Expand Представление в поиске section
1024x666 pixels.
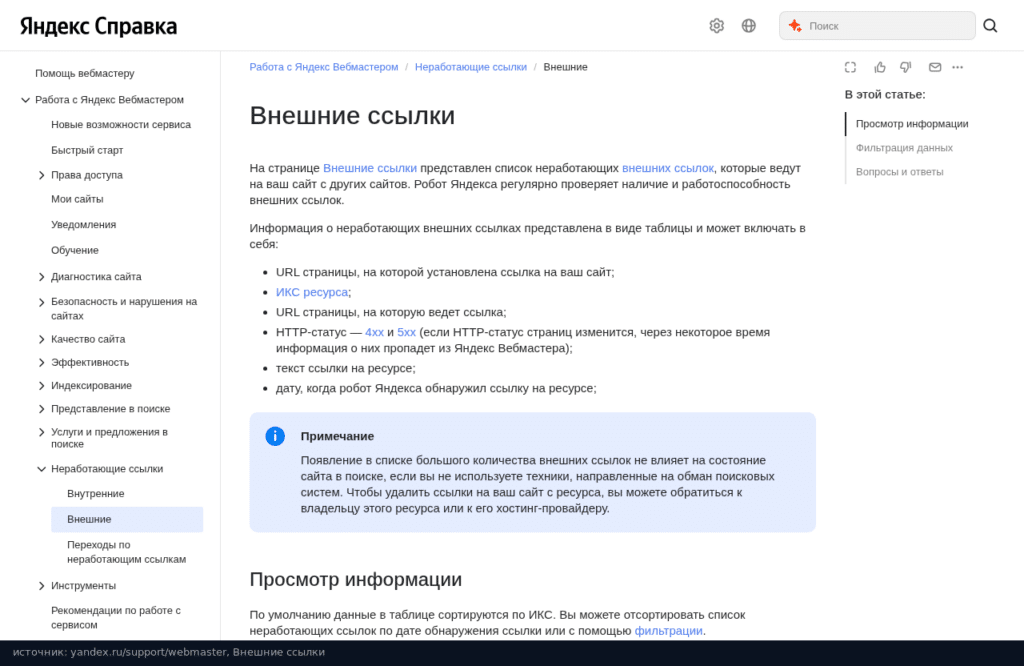pos(42,409)
